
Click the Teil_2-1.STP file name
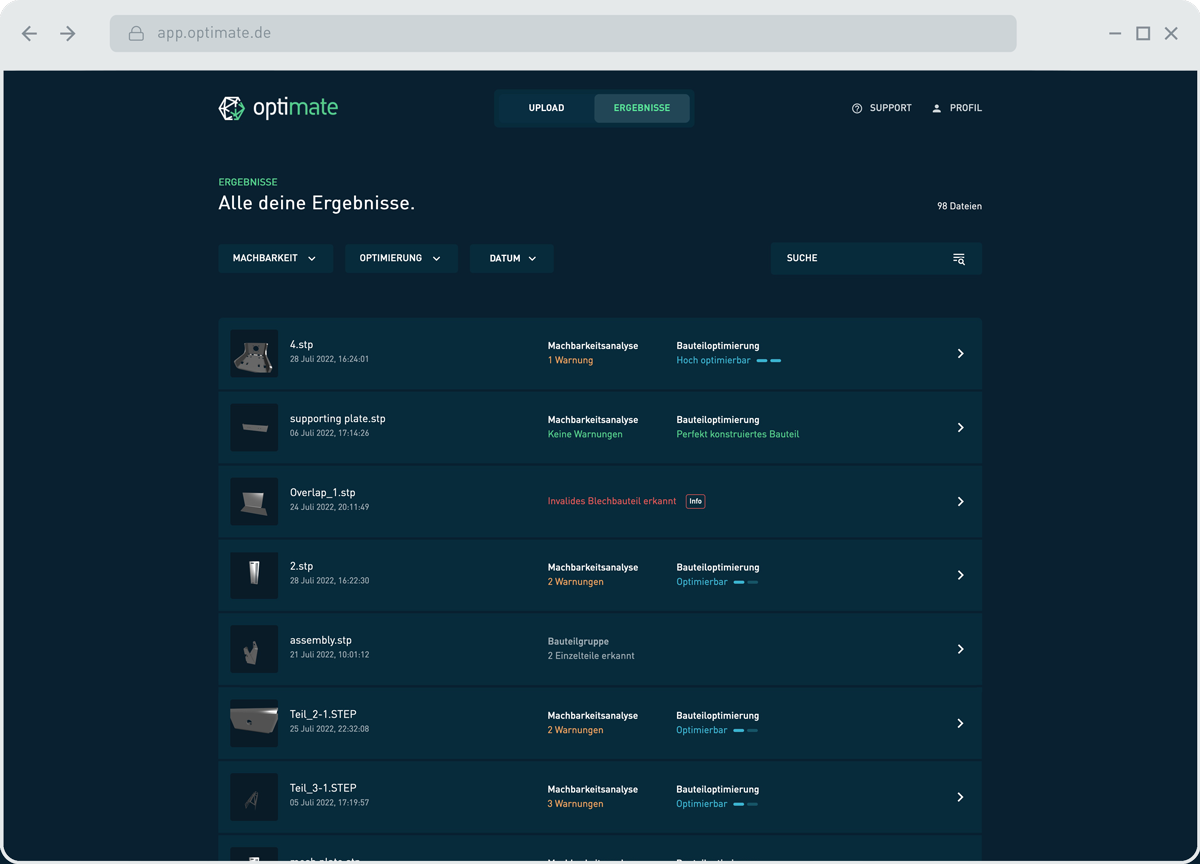point(323,714)
